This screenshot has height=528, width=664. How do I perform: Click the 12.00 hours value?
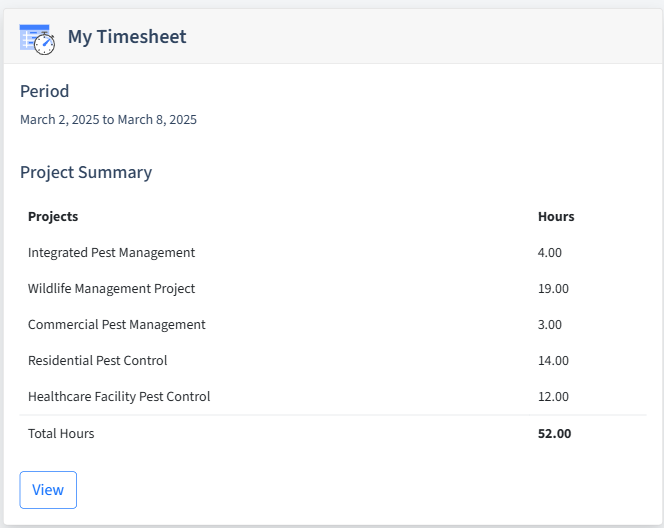click(x=553, y=397)
